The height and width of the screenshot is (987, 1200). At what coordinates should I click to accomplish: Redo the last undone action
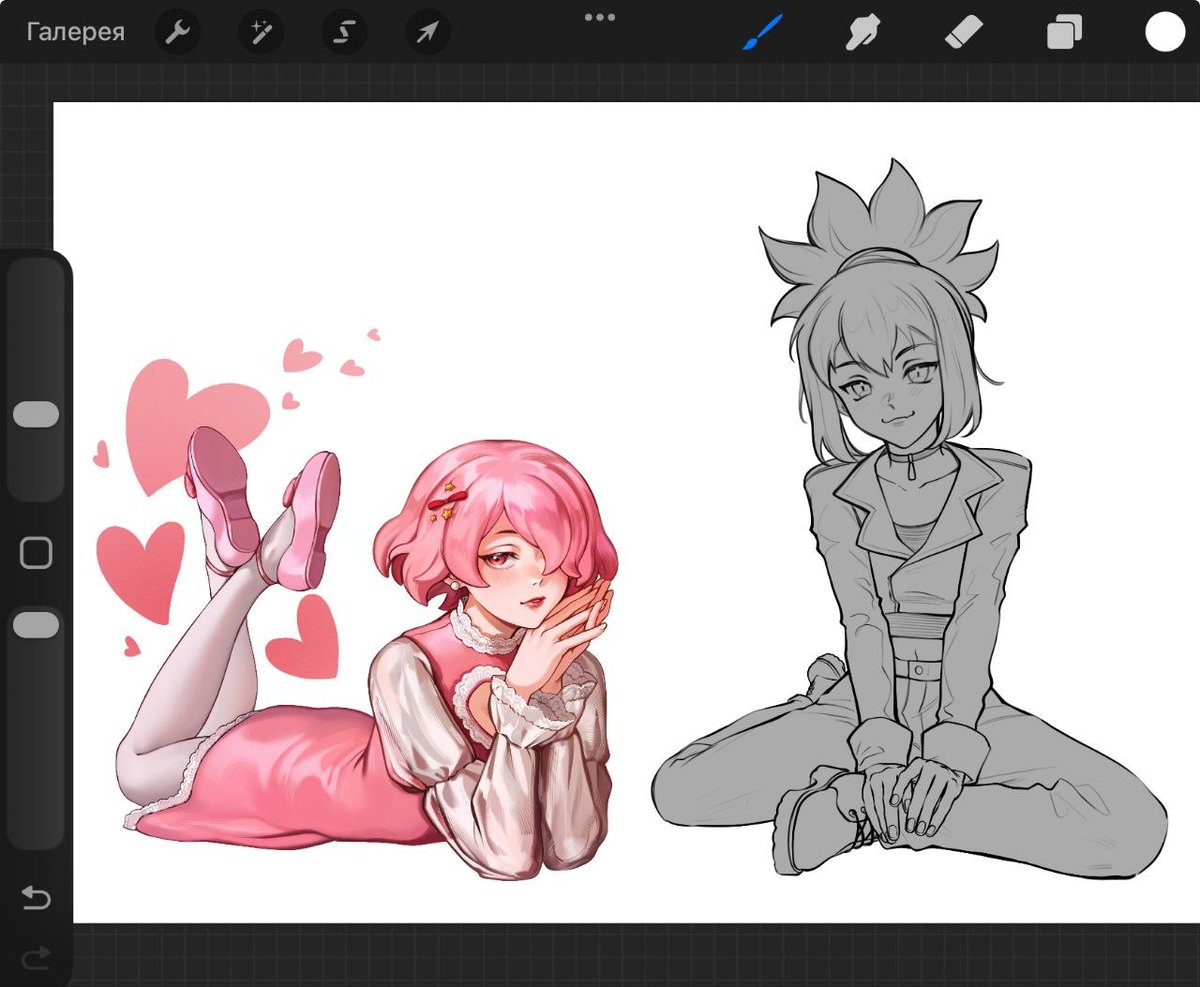36,960
